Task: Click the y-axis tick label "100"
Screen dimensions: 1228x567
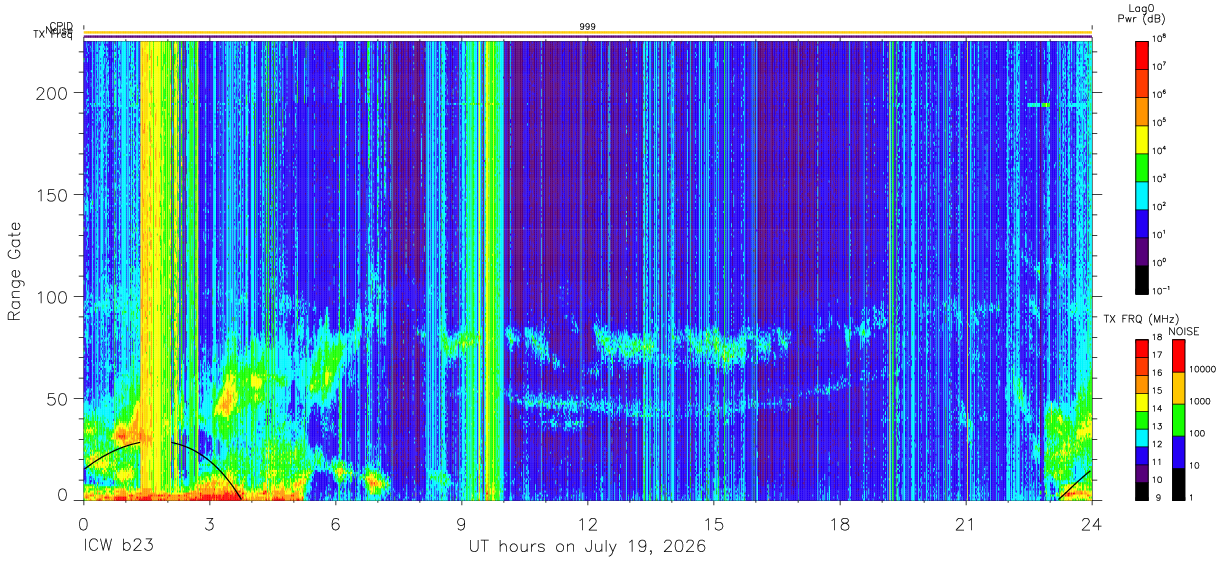Action: (x=53, y=297)
